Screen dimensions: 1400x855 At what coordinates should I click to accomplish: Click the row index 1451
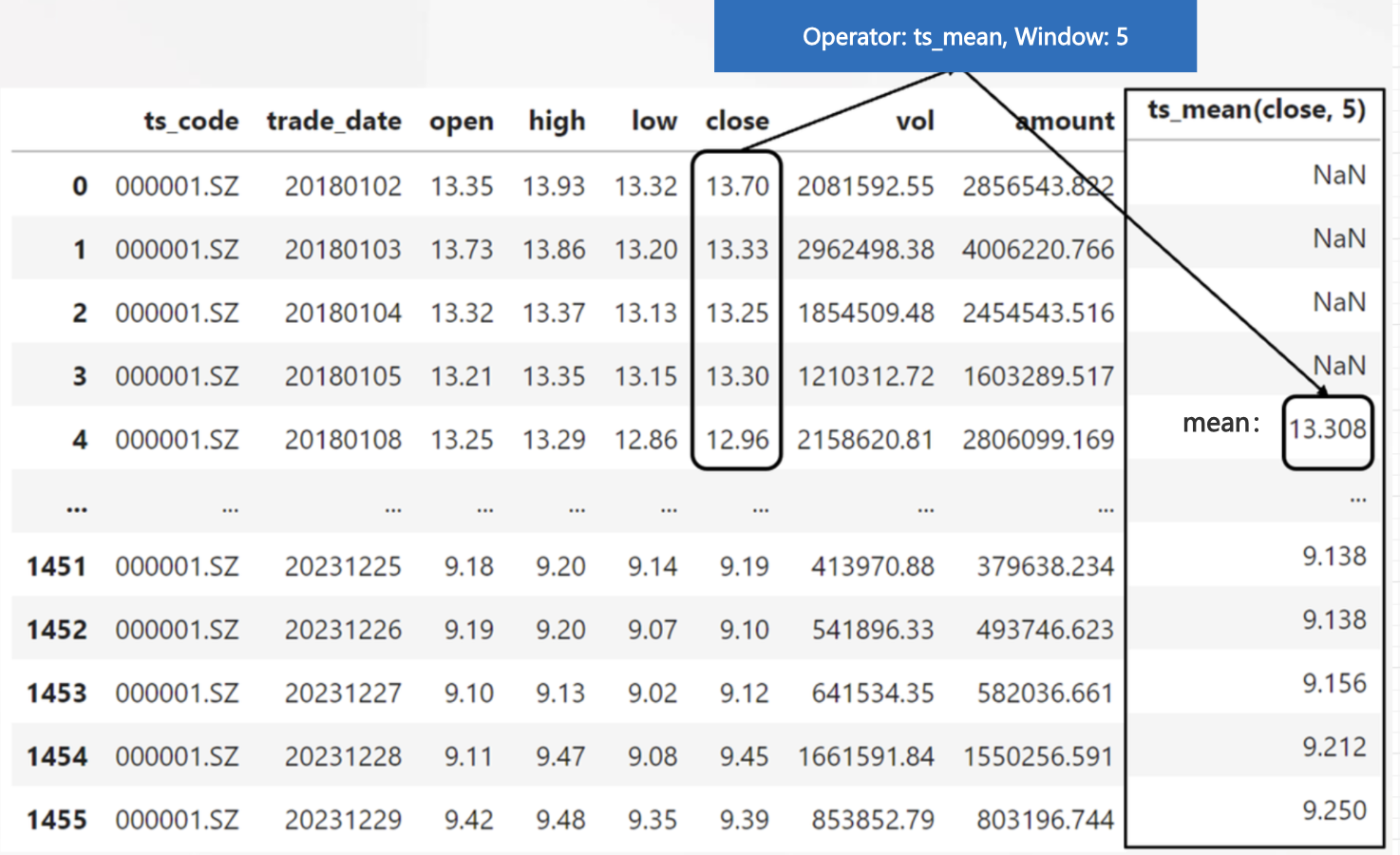tap(57, 567)
